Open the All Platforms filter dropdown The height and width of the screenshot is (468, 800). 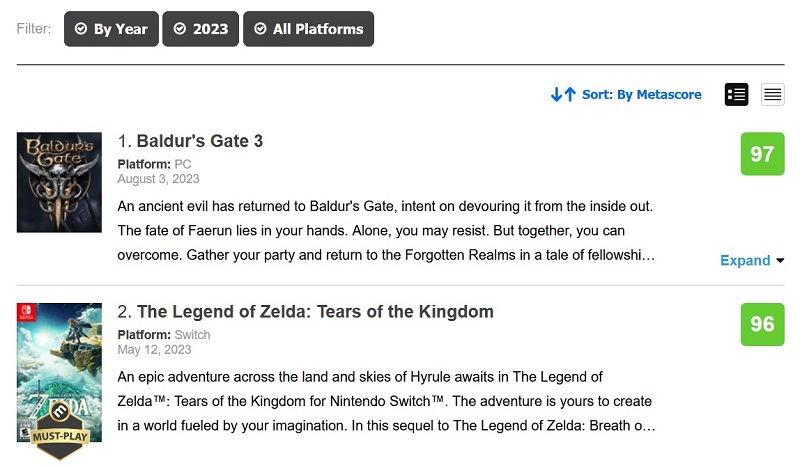coord(308,29)
